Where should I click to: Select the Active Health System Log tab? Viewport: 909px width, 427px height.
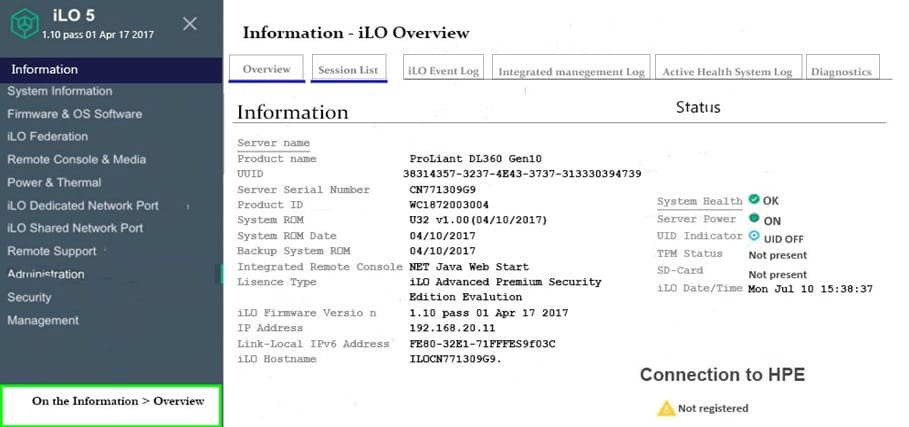tap(727, 71)
